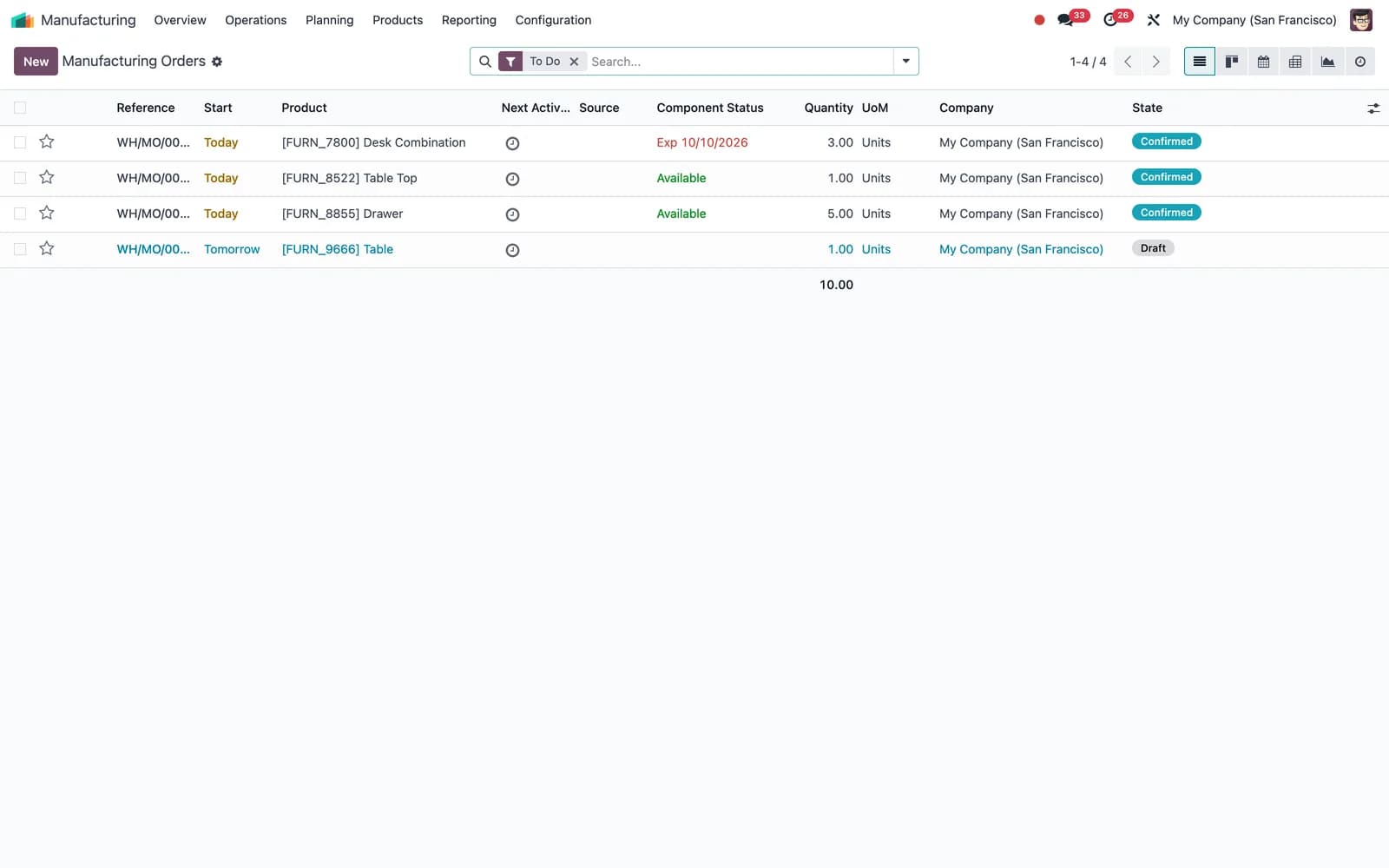Viewport: 1389px width, 868px height.
Task: Star the Drawer order as favorite
Action: tap(47, 213)
